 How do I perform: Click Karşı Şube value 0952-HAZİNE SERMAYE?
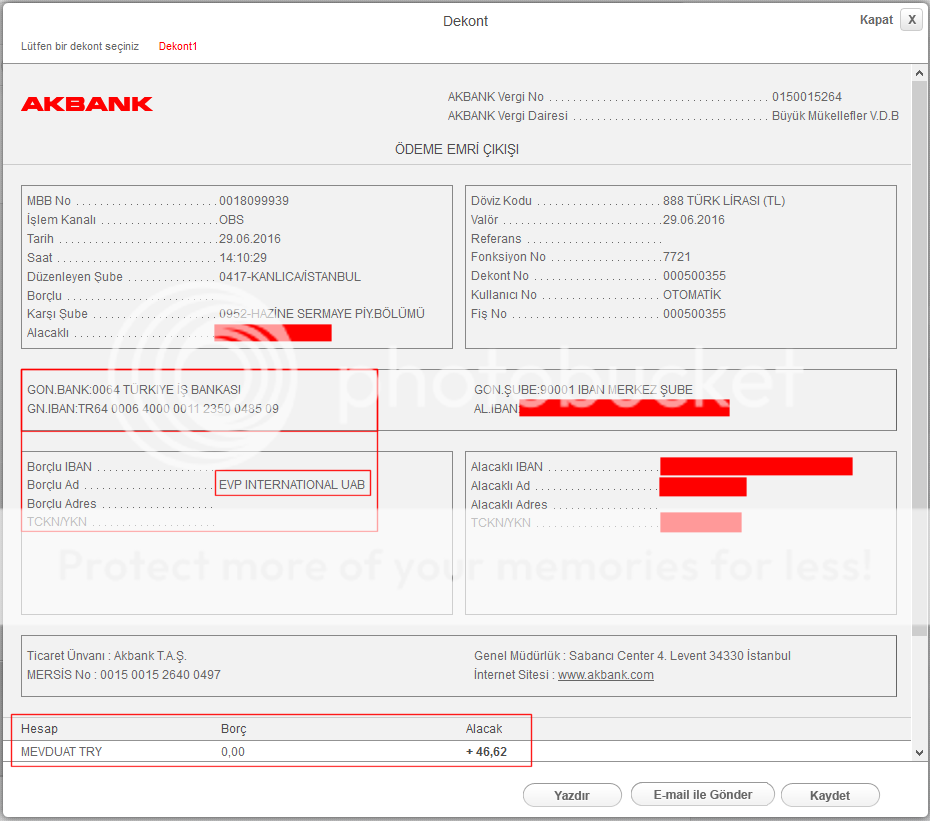[322, 313]
